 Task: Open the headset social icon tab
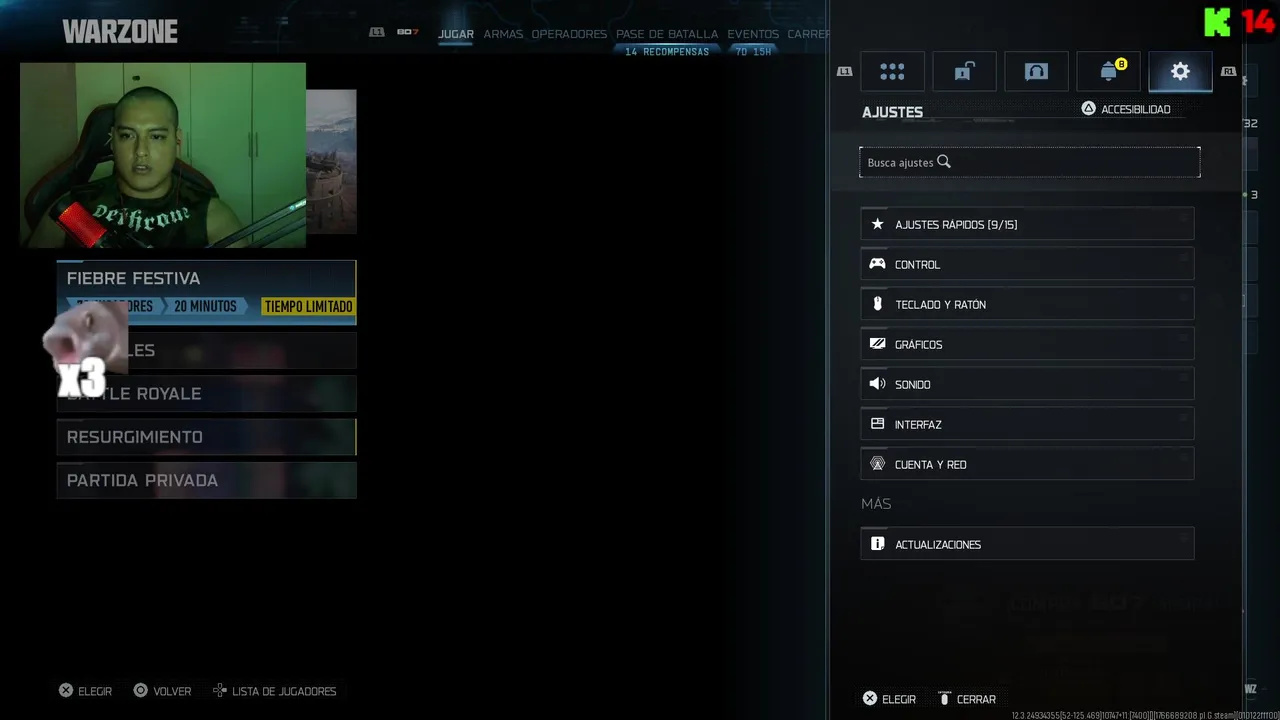pos(1036,72)
